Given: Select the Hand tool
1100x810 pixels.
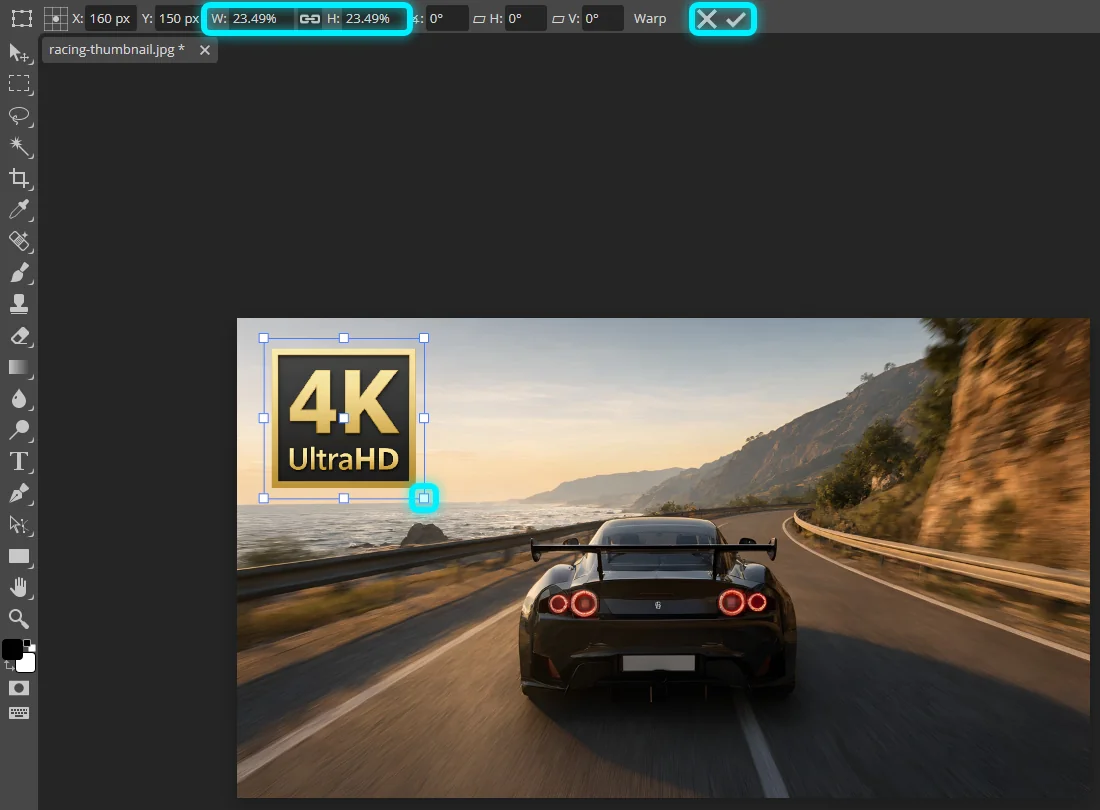Looking at the screenshot, I should (19, 588).
